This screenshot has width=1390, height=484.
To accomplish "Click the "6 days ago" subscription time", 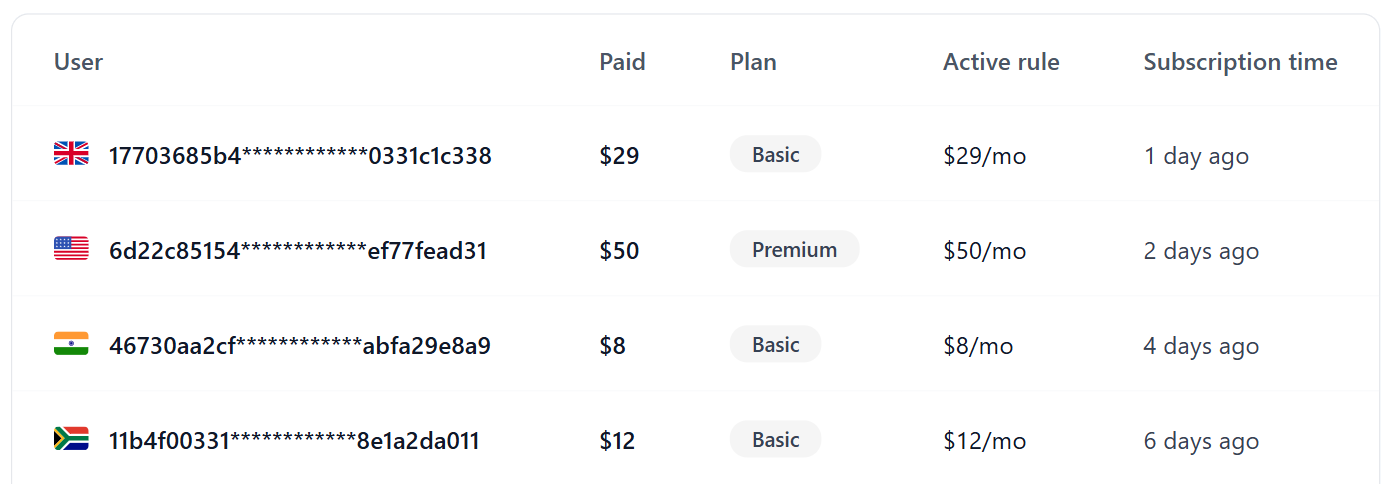I will coord(1201,441).
